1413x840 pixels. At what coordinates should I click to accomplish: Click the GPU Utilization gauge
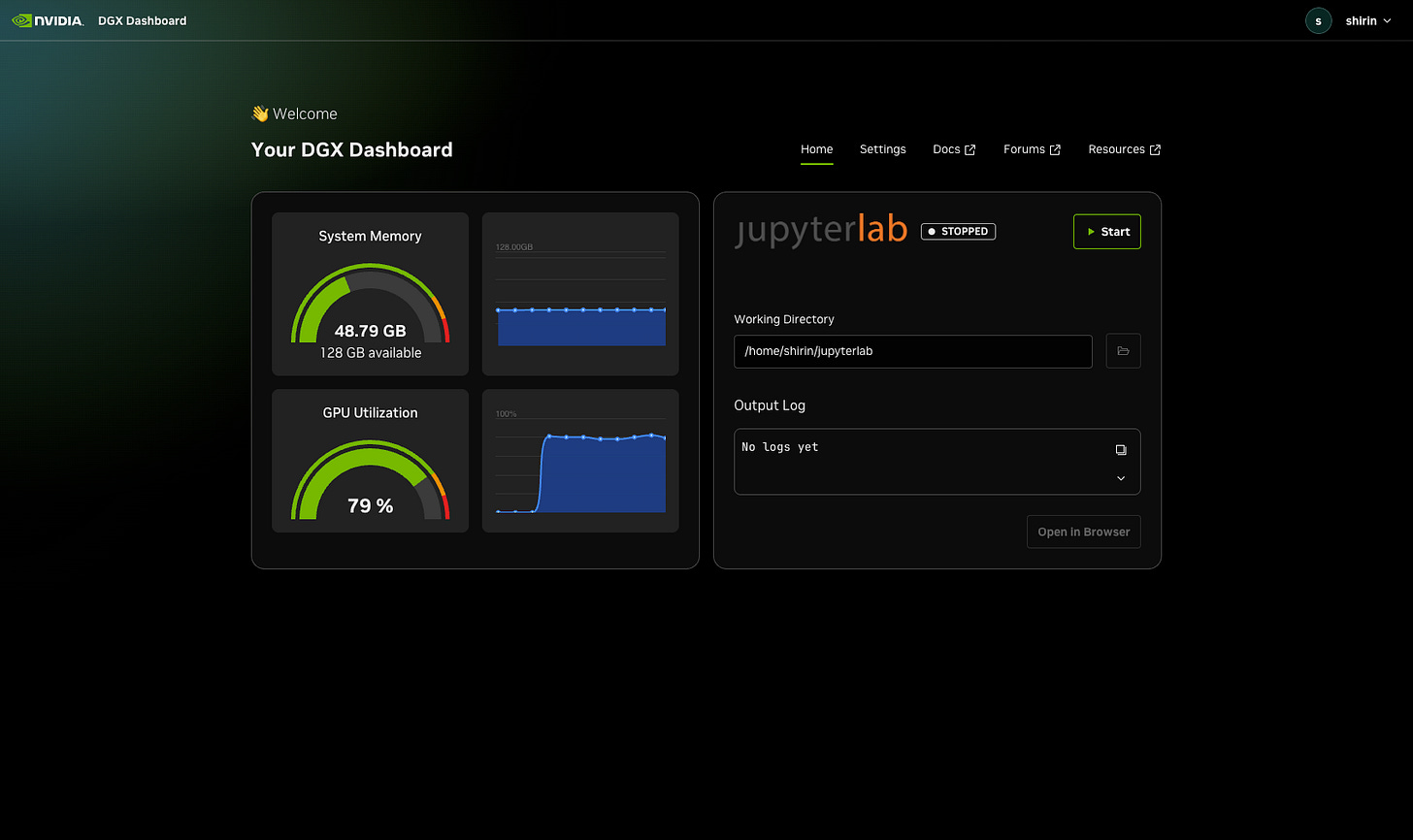click(x=370, y=482)
